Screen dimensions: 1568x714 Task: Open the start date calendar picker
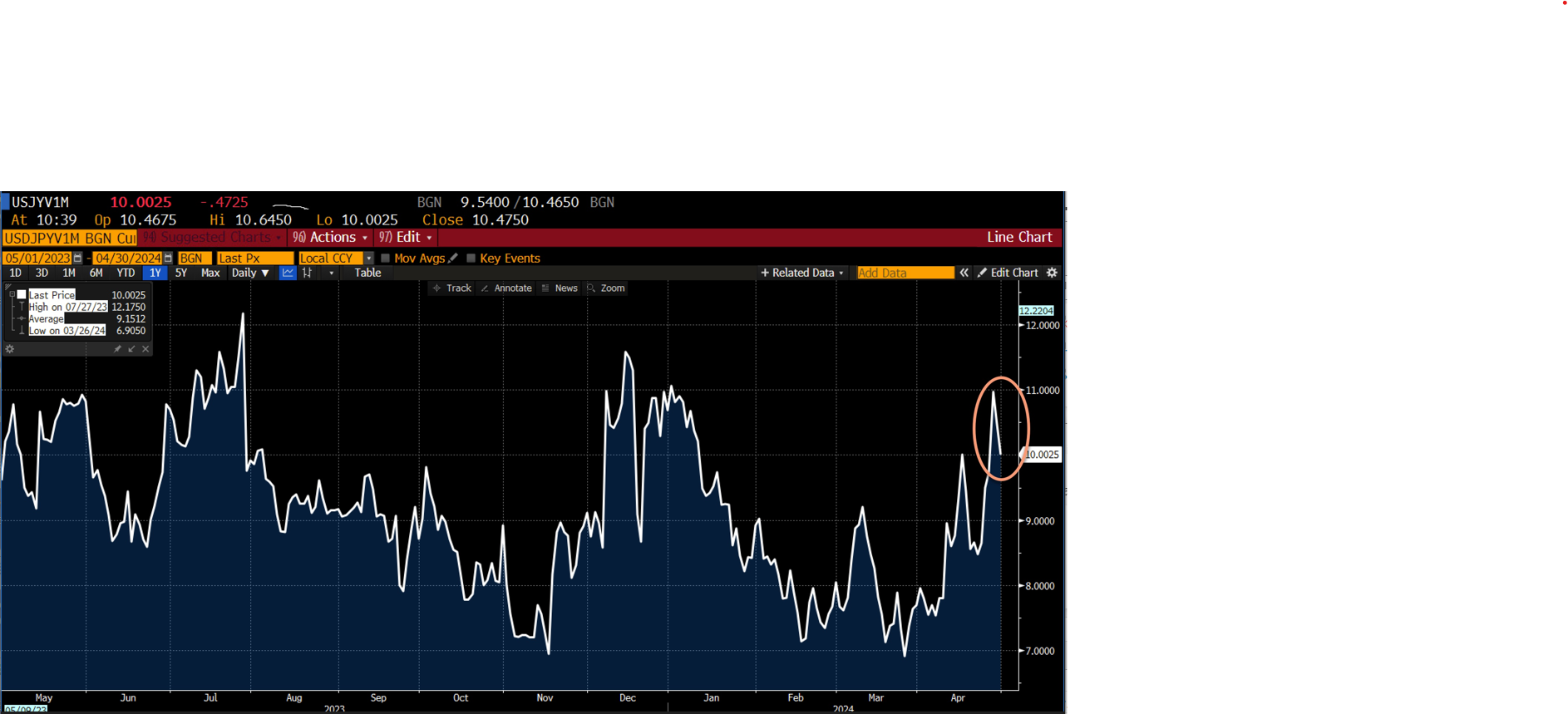click(78, 259)
